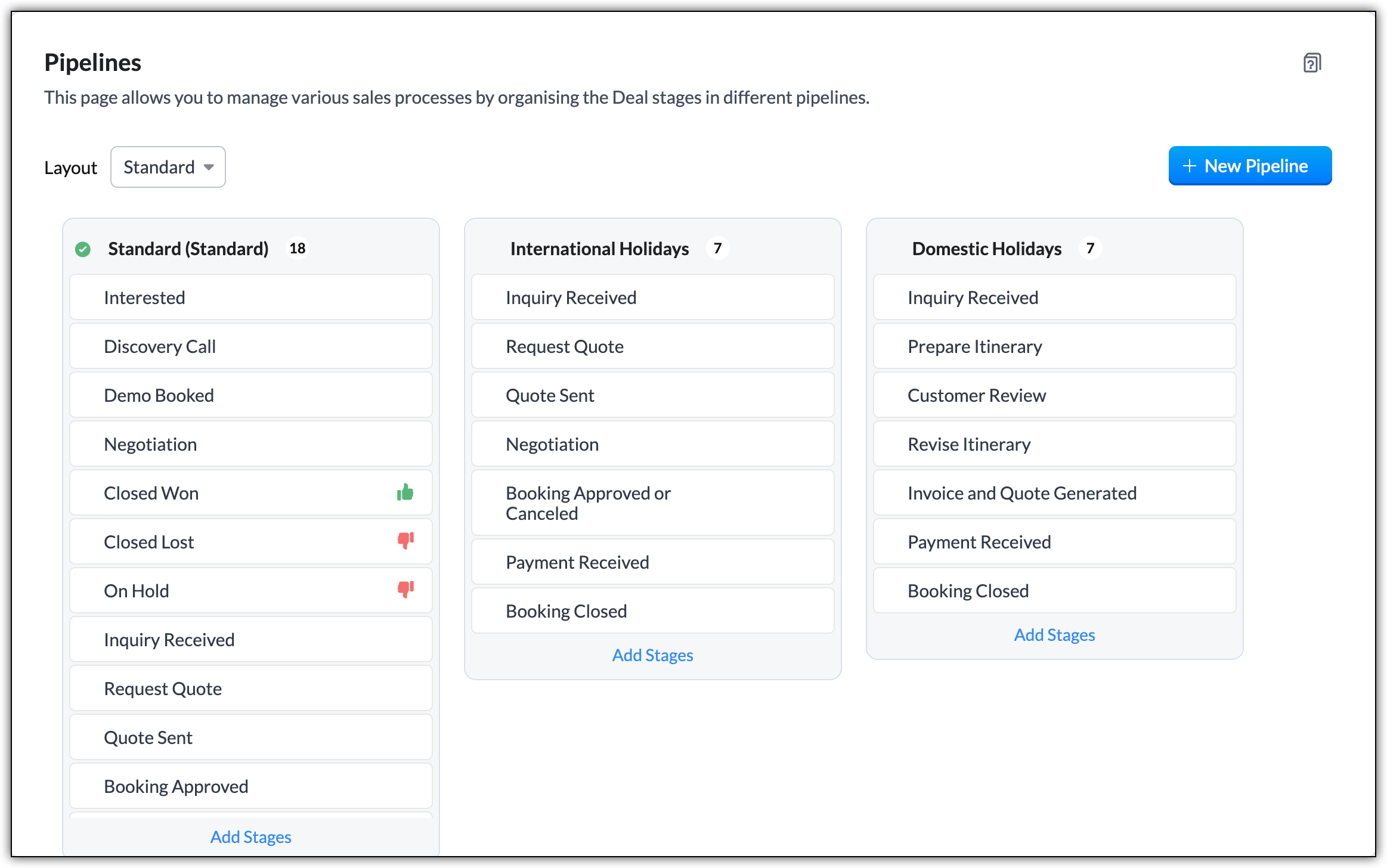1387x868 pixels.
Task: Click Add Stages under Standard pipeline
Action: coord(250,837)
